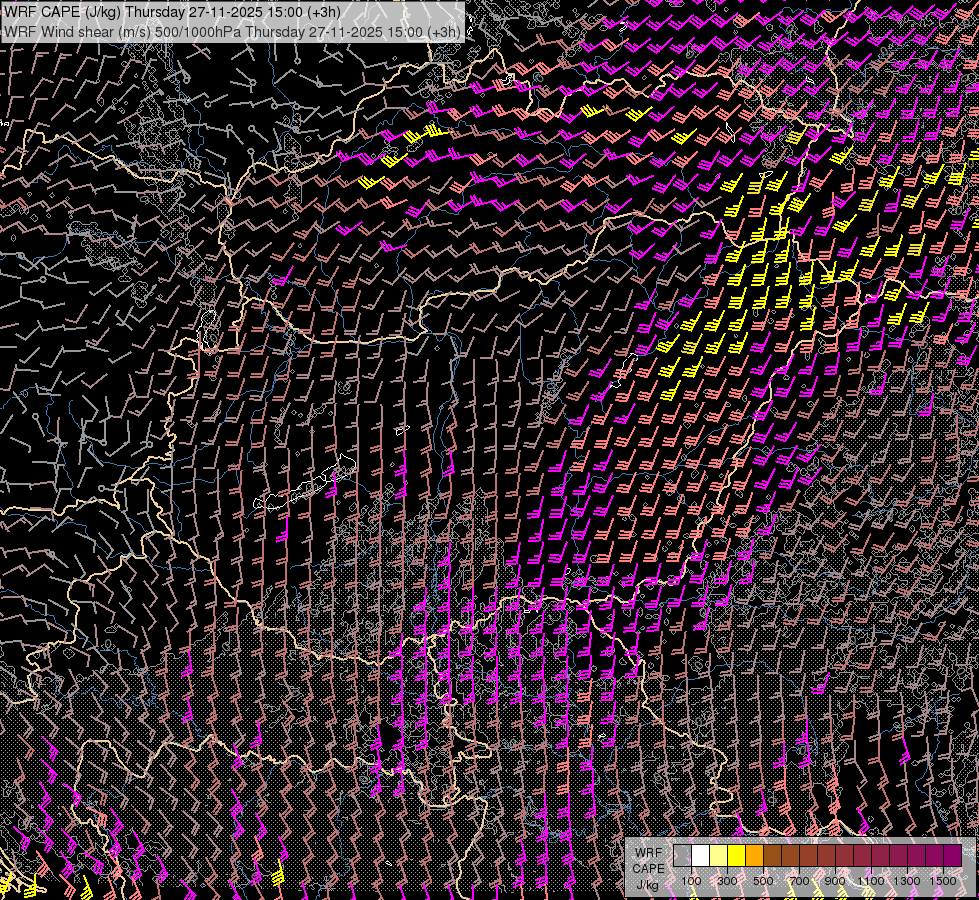Image resolution: width=979 pixels, height=900 pixels.
Task: Select the 500 value under the color bar
Action: coord(763,881)
